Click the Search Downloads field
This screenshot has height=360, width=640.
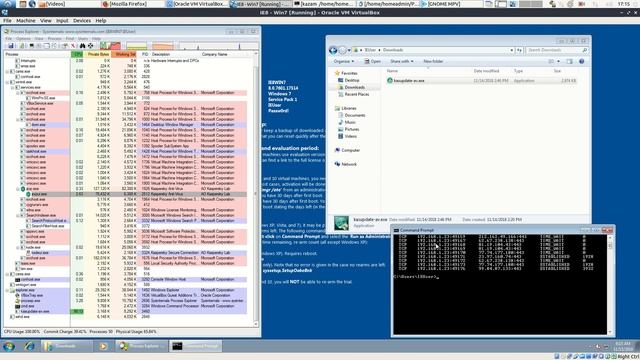click(x=557, y=50)
